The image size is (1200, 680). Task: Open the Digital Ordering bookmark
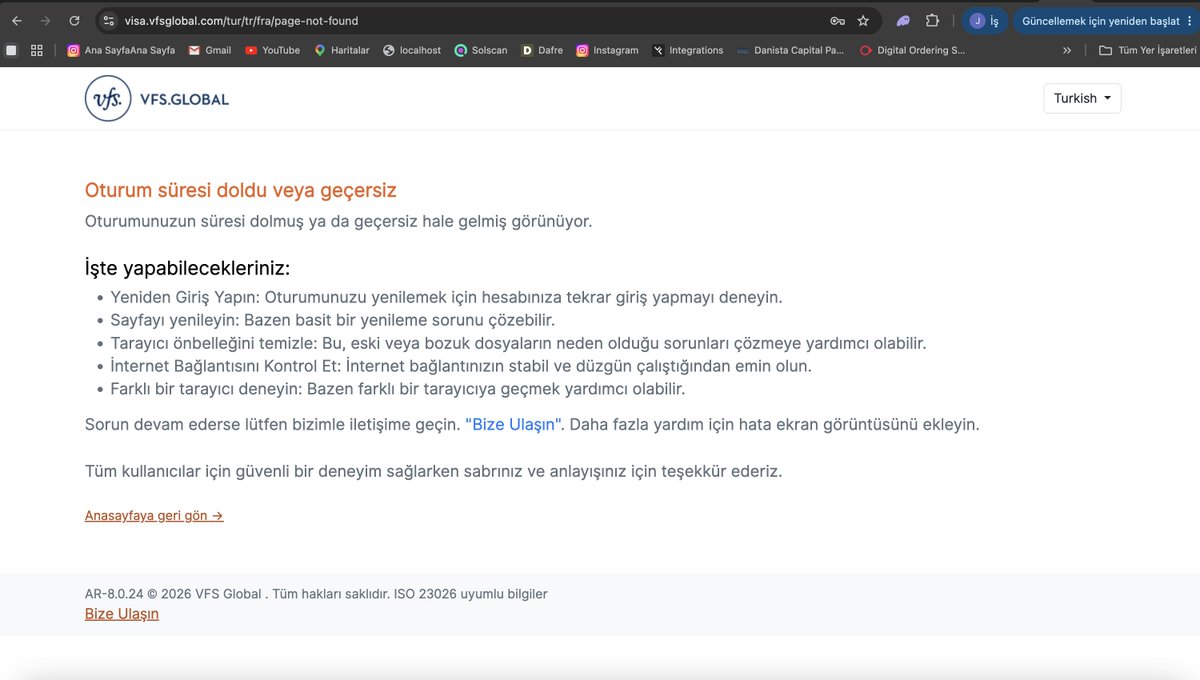(x=912, y=50)
